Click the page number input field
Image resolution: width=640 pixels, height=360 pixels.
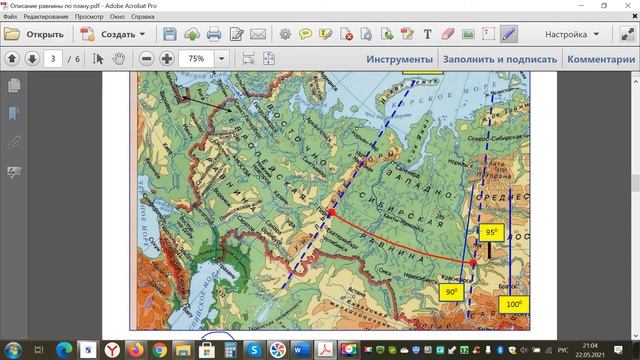[53, 59]
